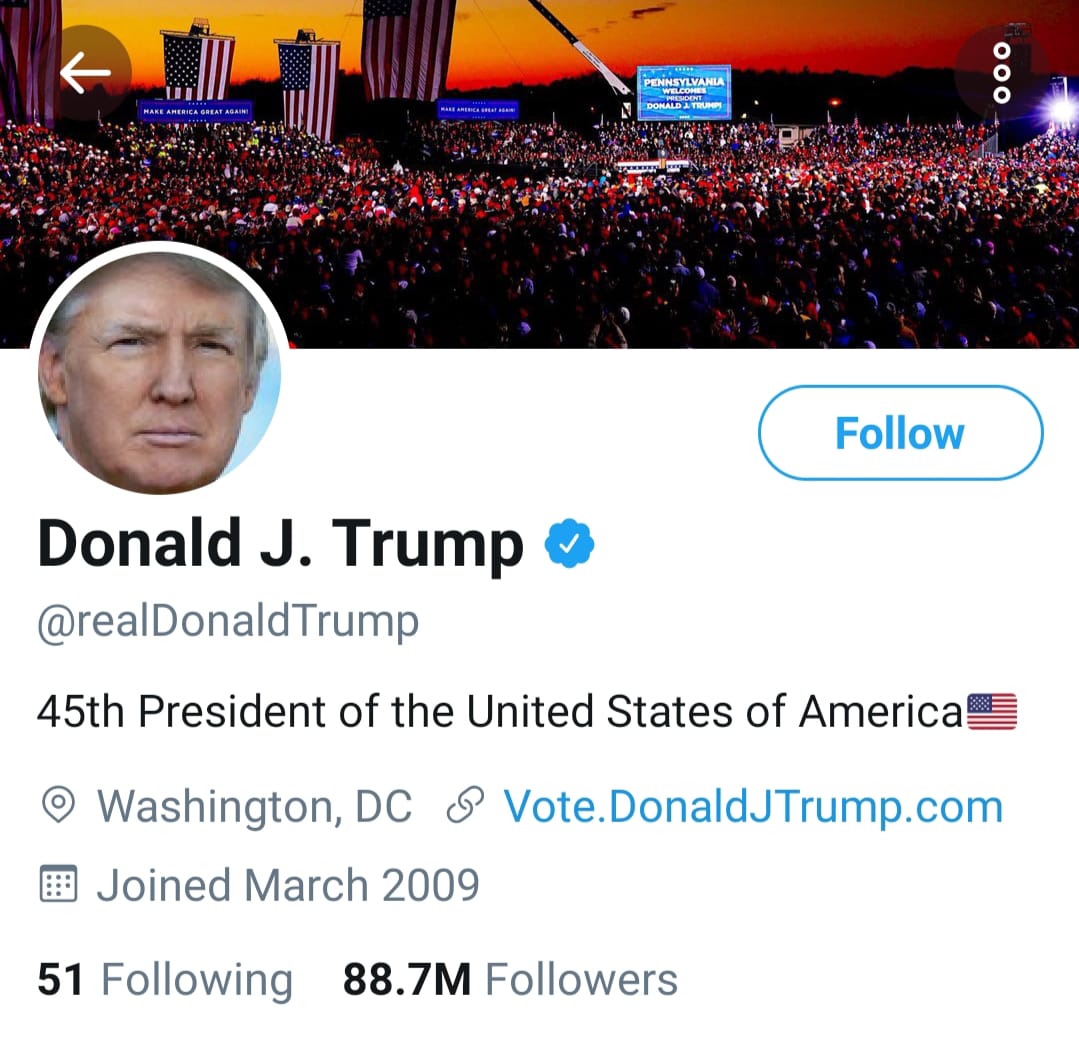Open the circular profile picture
Screen dimensions: 1079x1037
click(x=160, y=371)
